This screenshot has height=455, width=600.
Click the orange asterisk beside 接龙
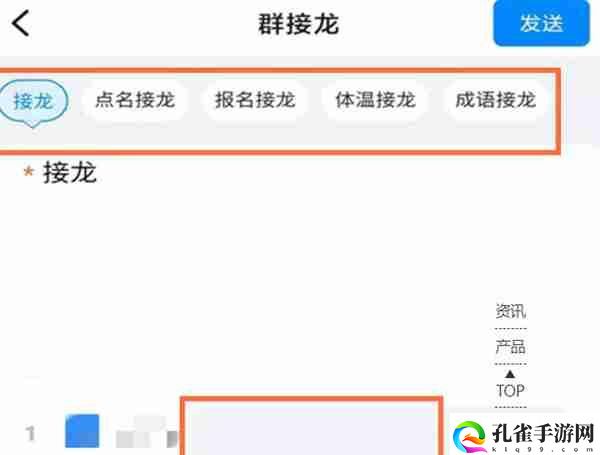[x=28, y=171]
